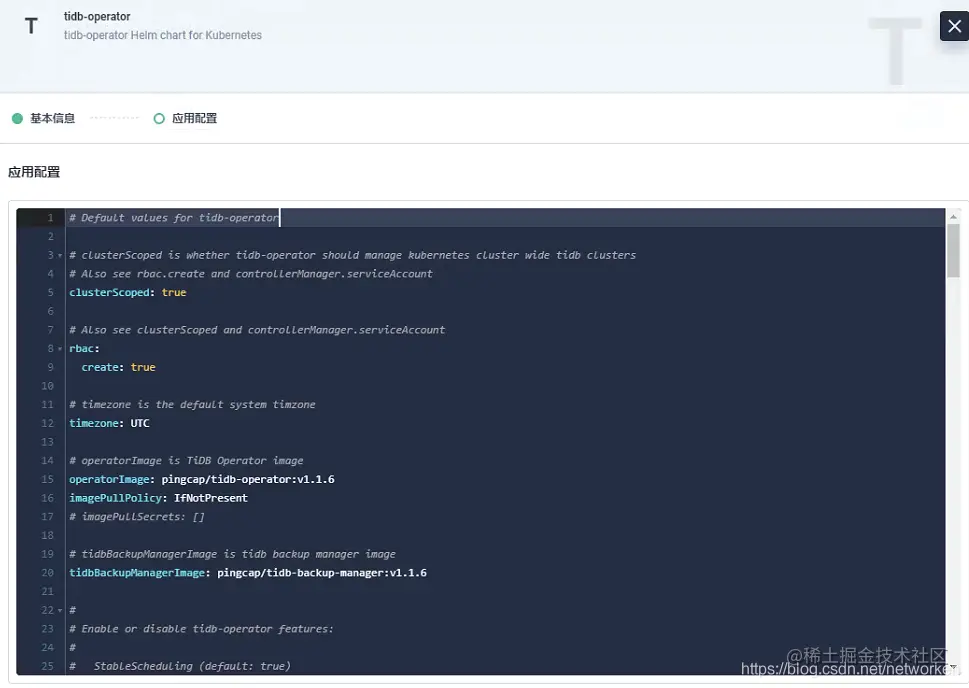Click the scrollbar up arrow in editor
Image resolution: width=969 pixels, height=688 pixels.
[953, 216]
